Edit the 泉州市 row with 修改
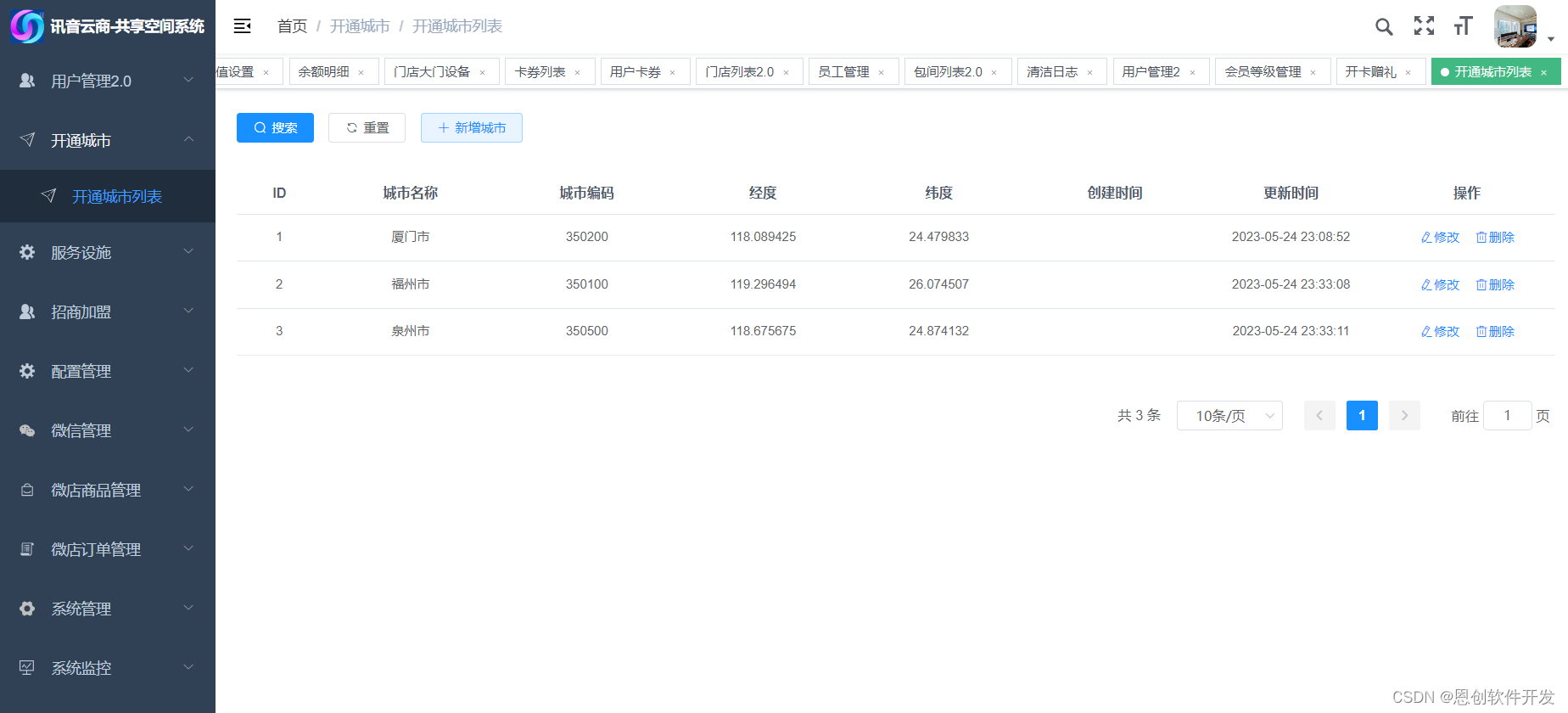The width and height of the screenshot is (1568, 713). 1440,332
